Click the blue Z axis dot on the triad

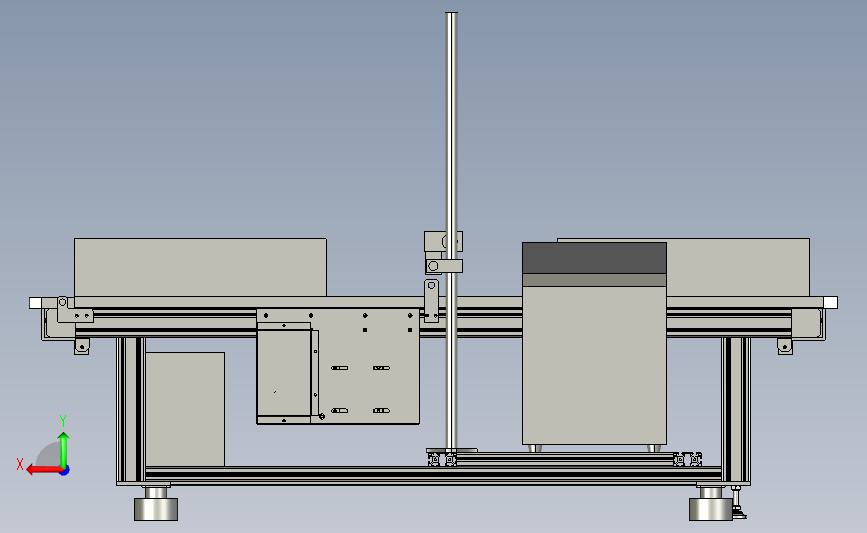(x=65, y=471)
